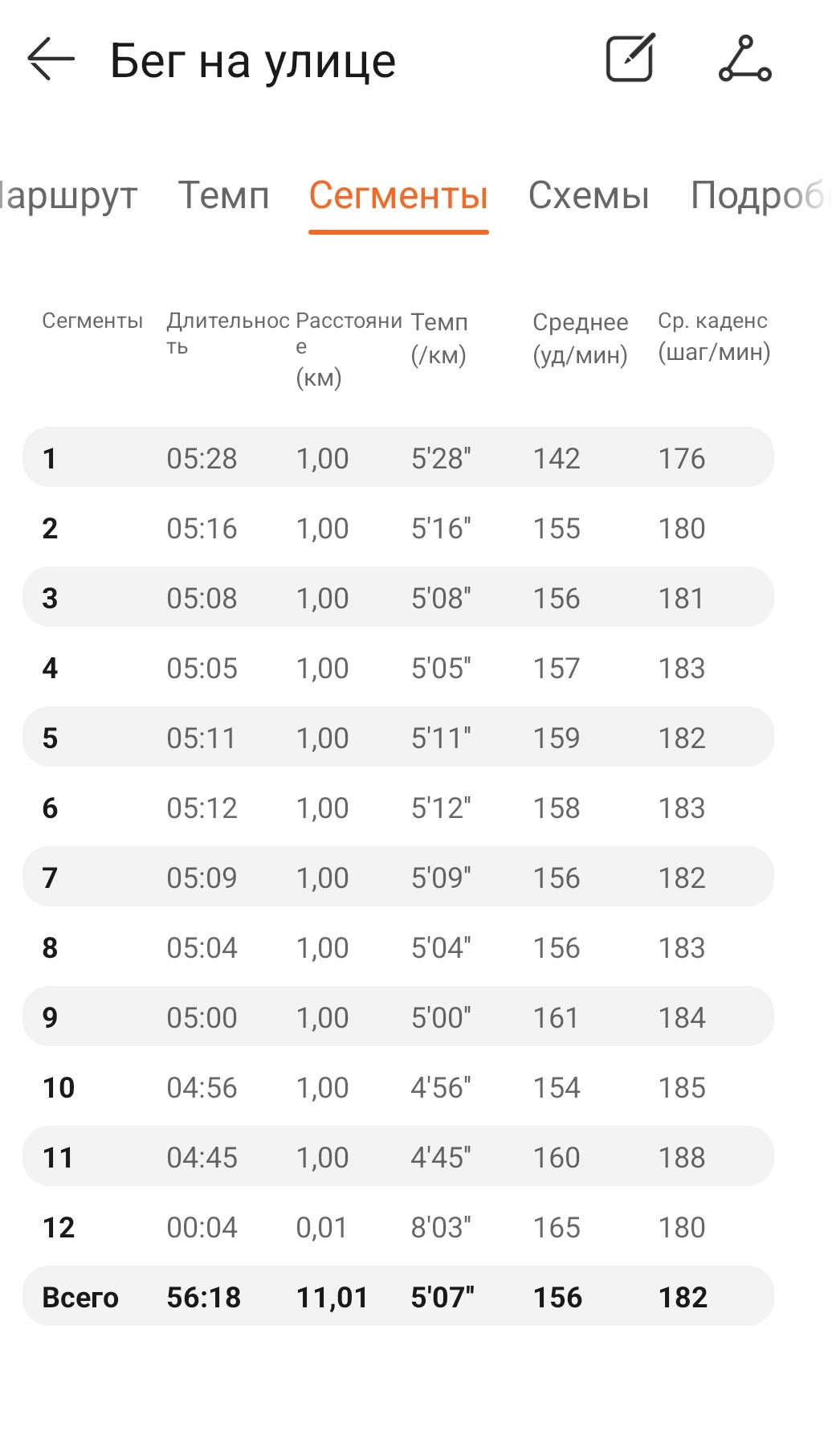Tap the back arrow icon
Screen dimensions: 832x1456
(51, 59)
